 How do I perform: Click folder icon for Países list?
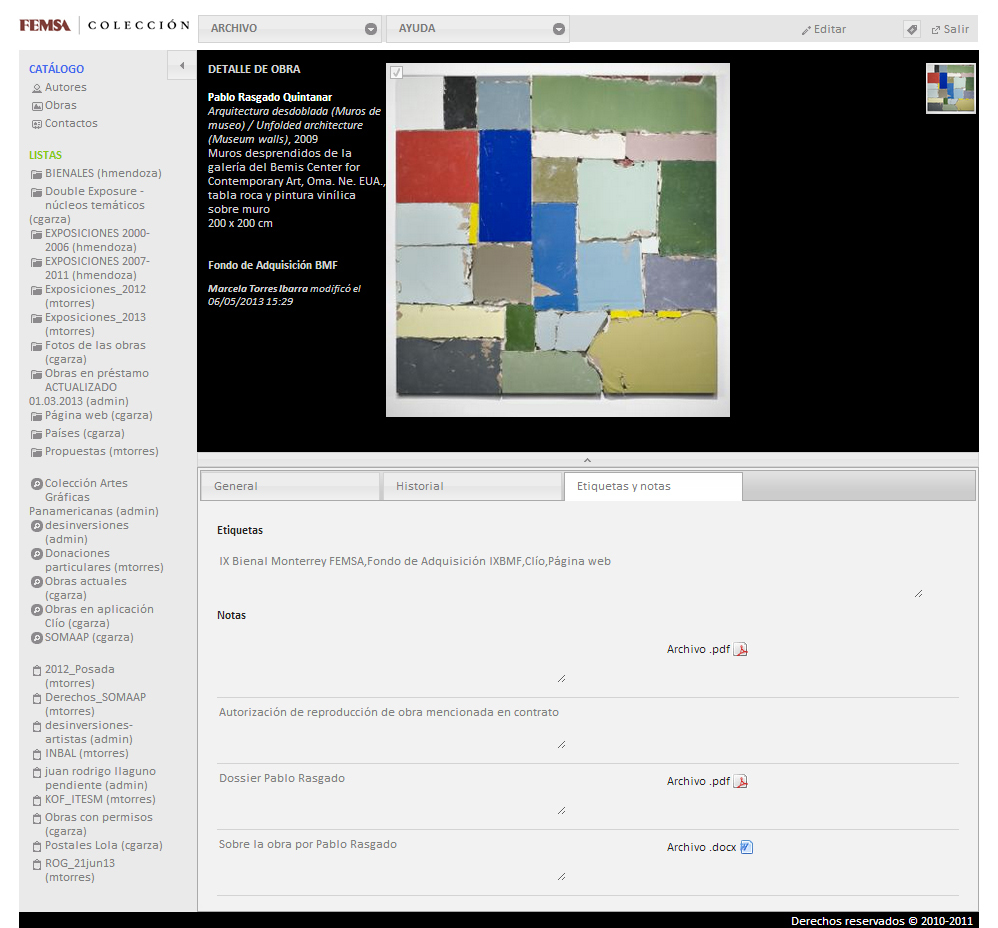(x=37, y=433)
